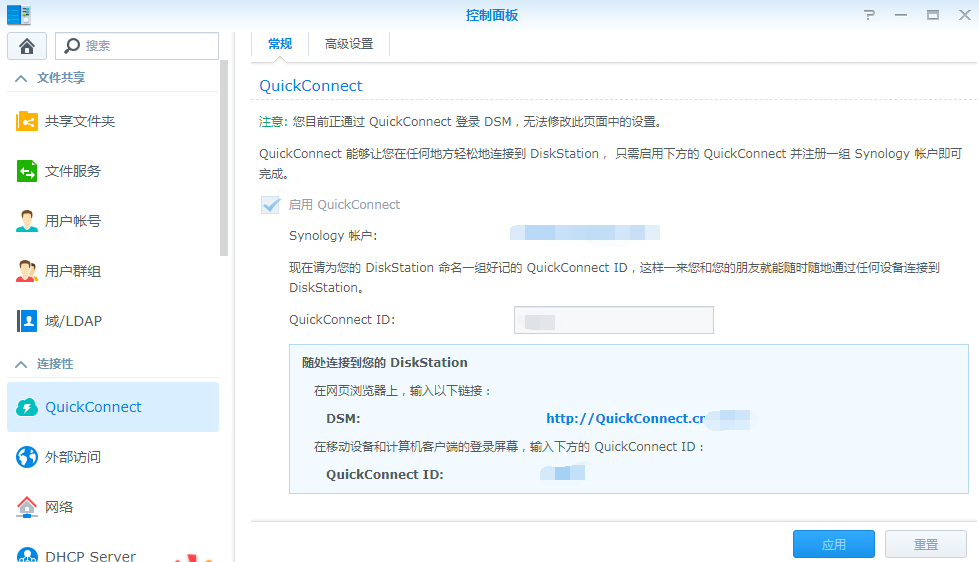
Task: Switch to the 高级设置 tab
Action: click(349, 44)
